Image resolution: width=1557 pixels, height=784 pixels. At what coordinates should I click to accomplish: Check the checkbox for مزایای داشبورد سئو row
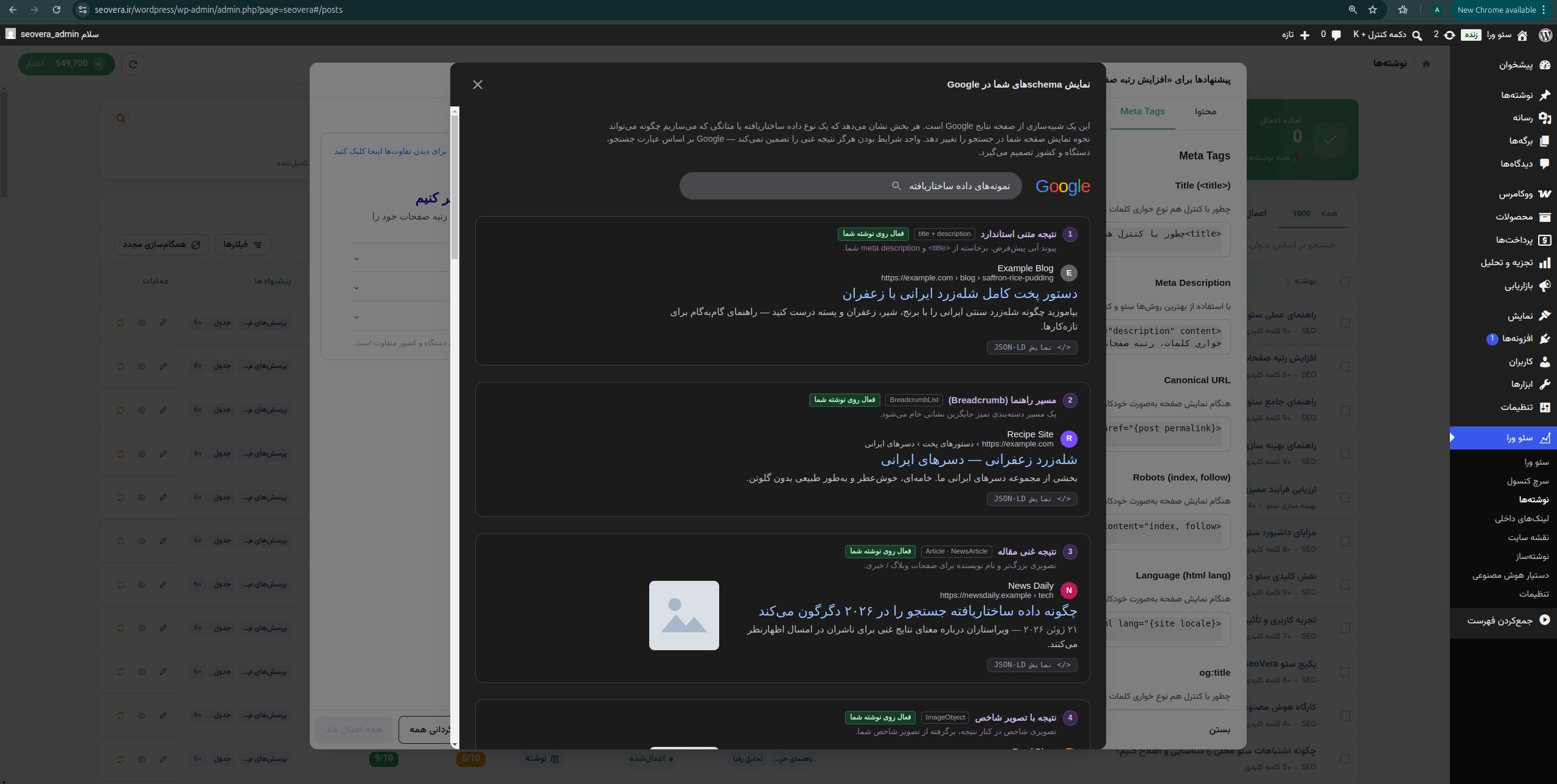[x=1345, y=541]
